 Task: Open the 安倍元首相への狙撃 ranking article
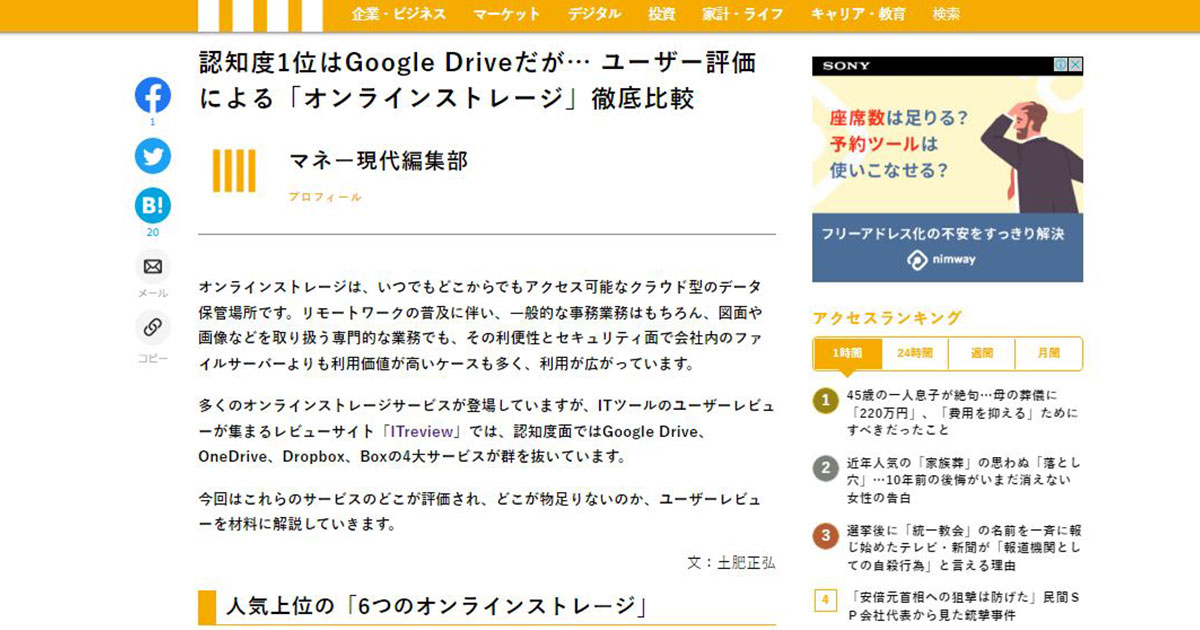[963, 606]
